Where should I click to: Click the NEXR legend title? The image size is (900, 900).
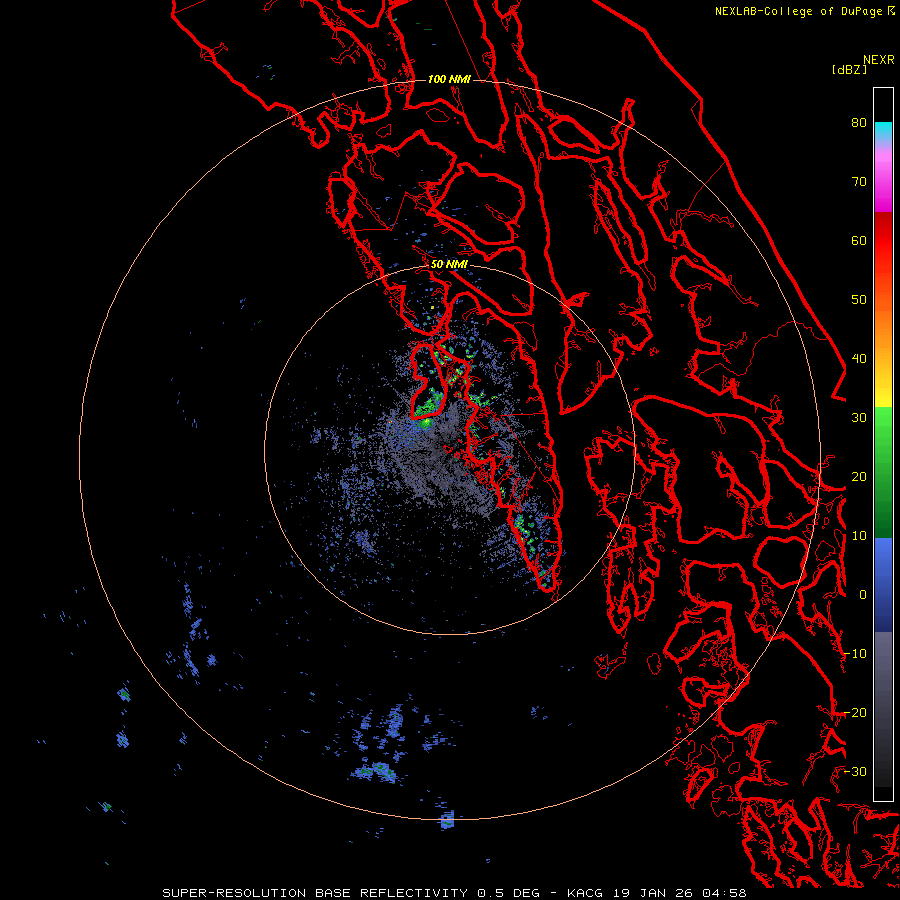(878, 60)
